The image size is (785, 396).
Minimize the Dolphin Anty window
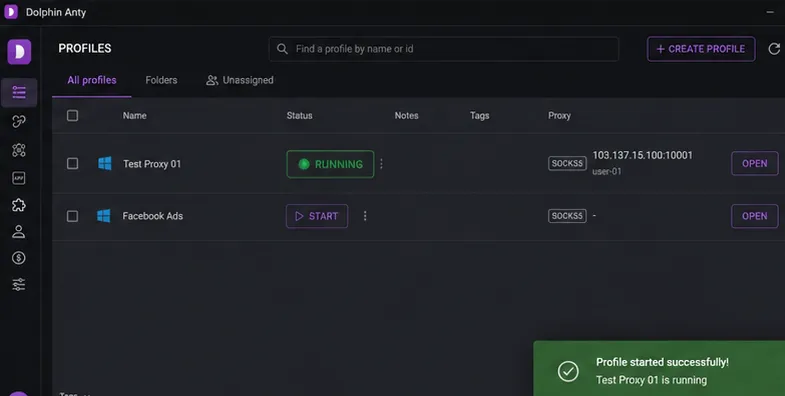[770, 12]
